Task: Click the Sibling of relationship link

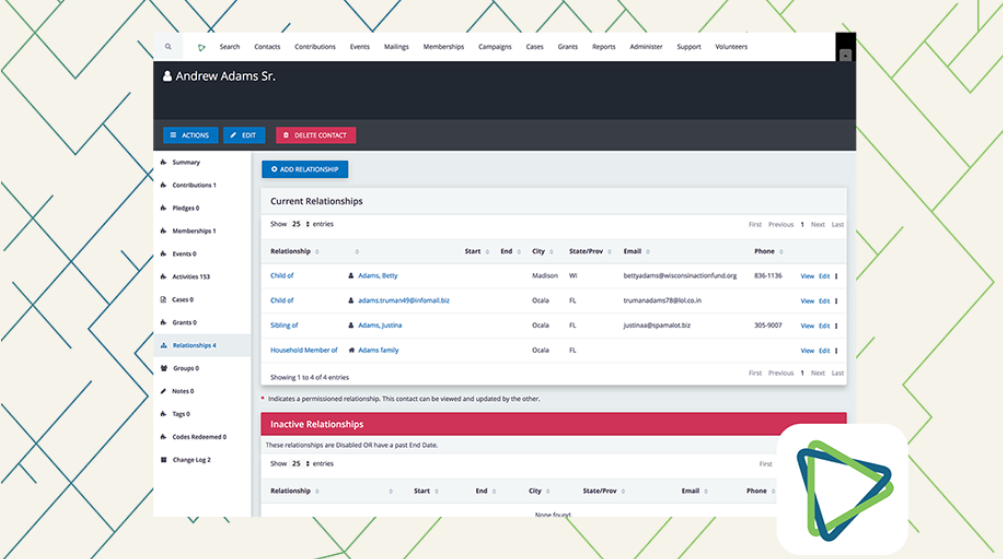Action: pos(284,326)
